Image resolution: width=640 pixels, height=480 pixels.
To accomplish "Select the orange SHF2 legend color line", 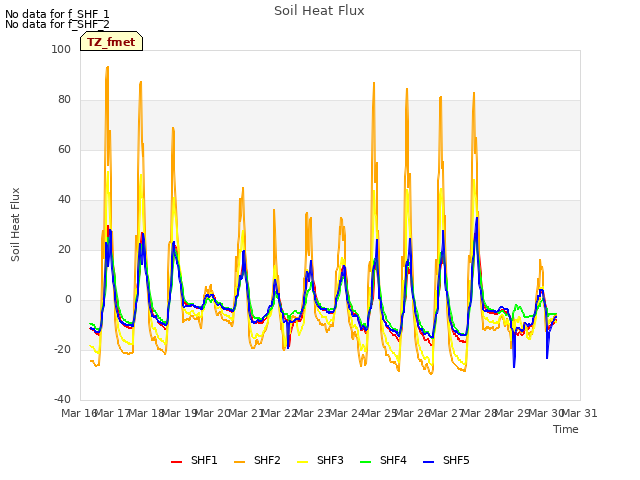I will (x=240, y=462).
